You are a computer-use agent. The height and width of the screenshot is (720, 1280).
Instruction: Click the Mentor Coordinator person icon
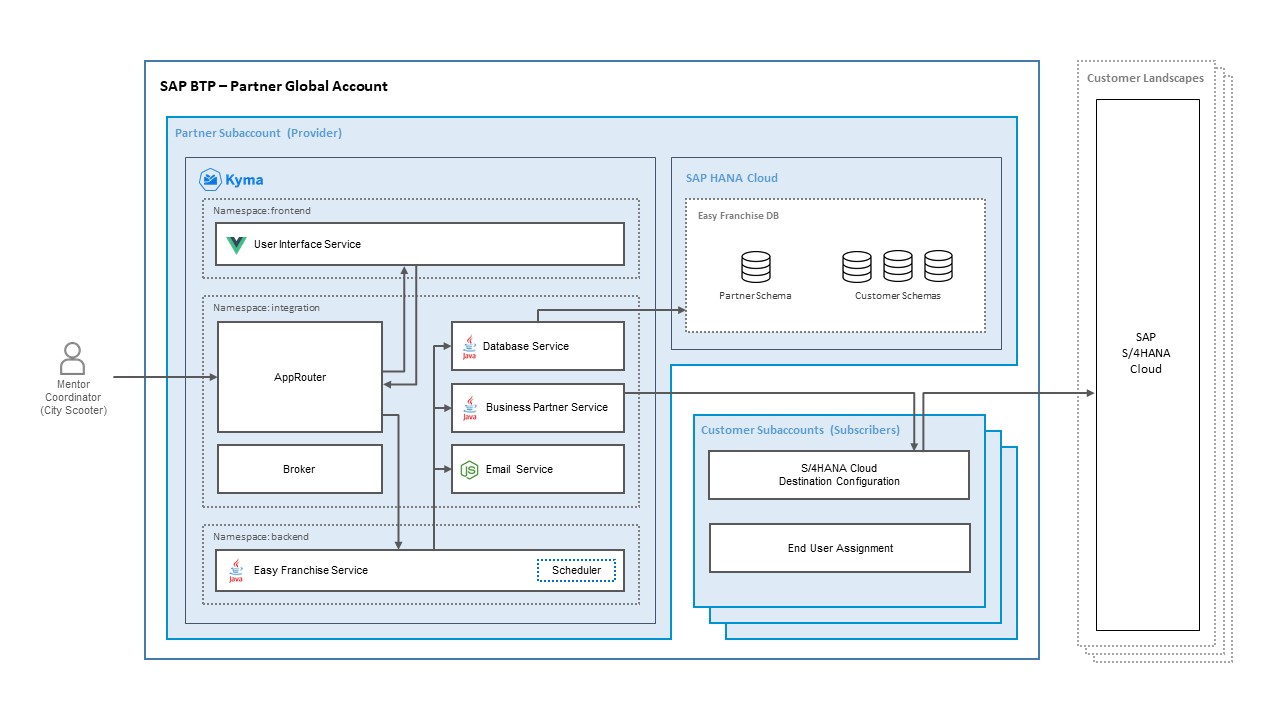(x=73, y=358)
